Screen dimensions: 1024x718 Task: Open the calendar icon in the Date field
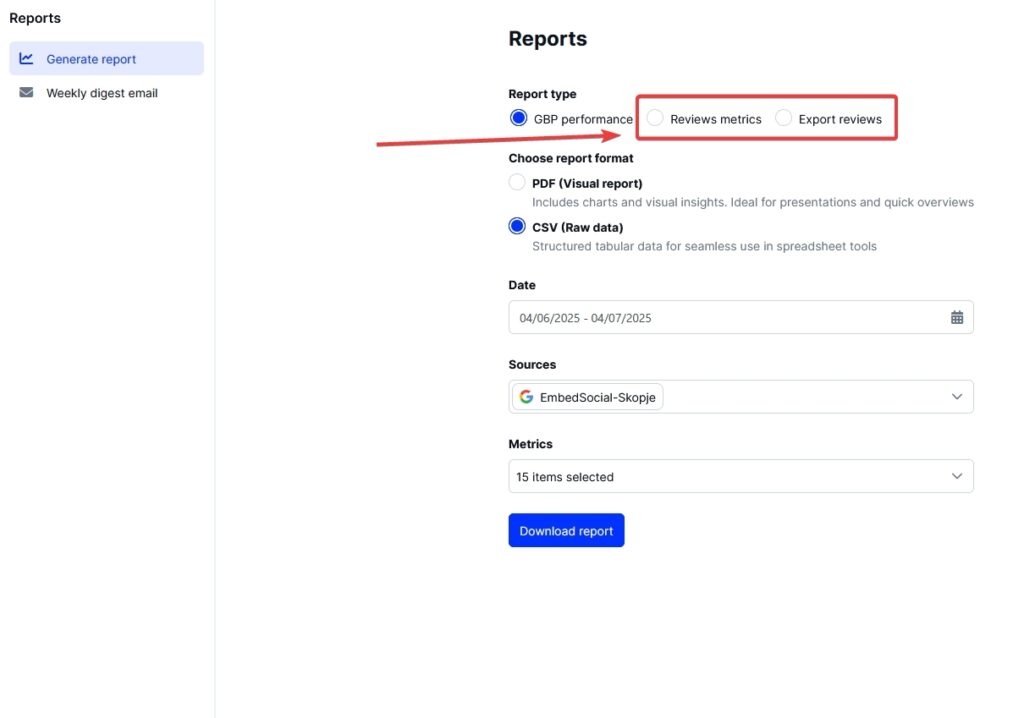click(957, 318)
